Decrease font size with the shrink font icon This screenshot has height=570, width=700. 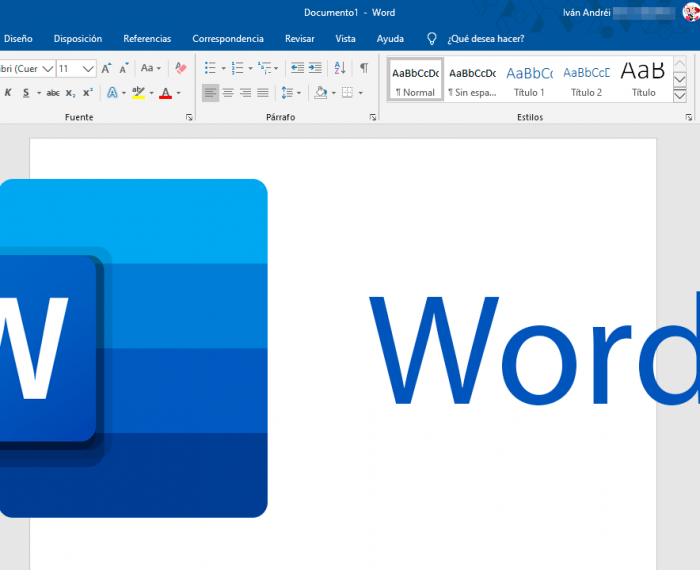(x=124, y=68)
